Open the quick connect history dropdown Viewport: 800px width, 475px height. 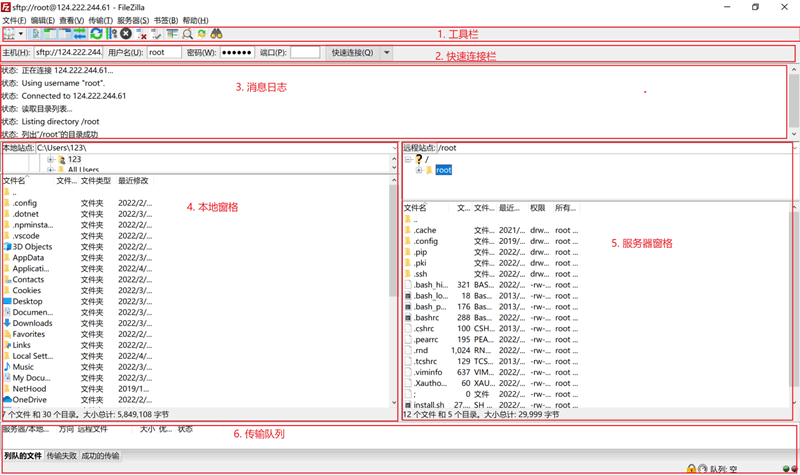(387, 52)
